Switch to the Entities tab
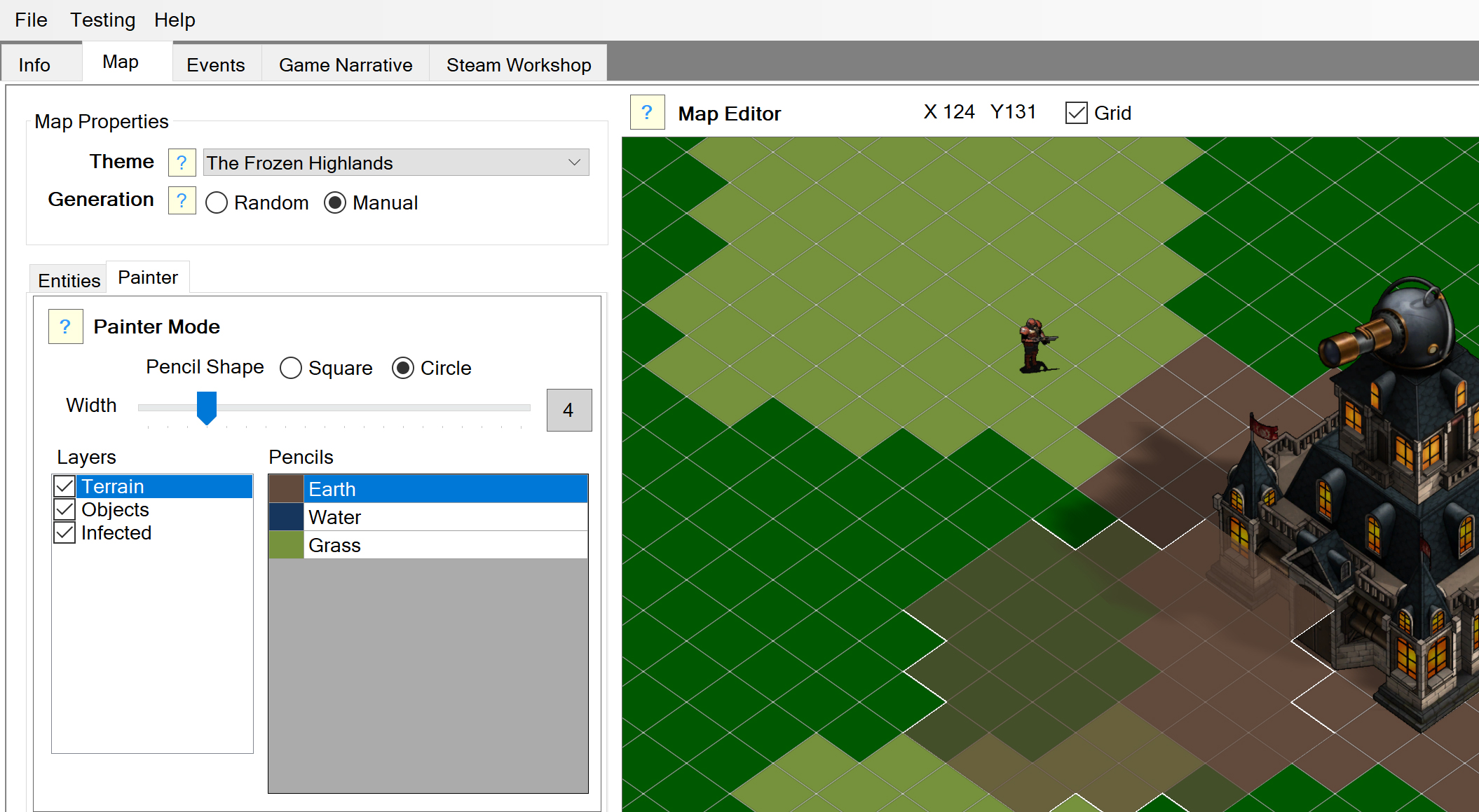The height and width of the screenshot is (812, 1479). point(69,280)
